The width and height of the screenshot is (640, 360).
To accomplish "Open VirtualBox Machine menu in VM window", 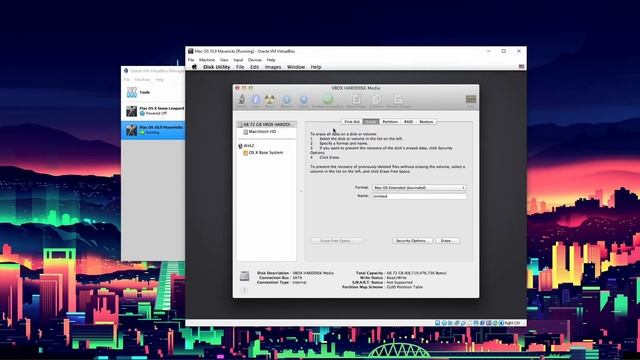I will click(207, 60).
